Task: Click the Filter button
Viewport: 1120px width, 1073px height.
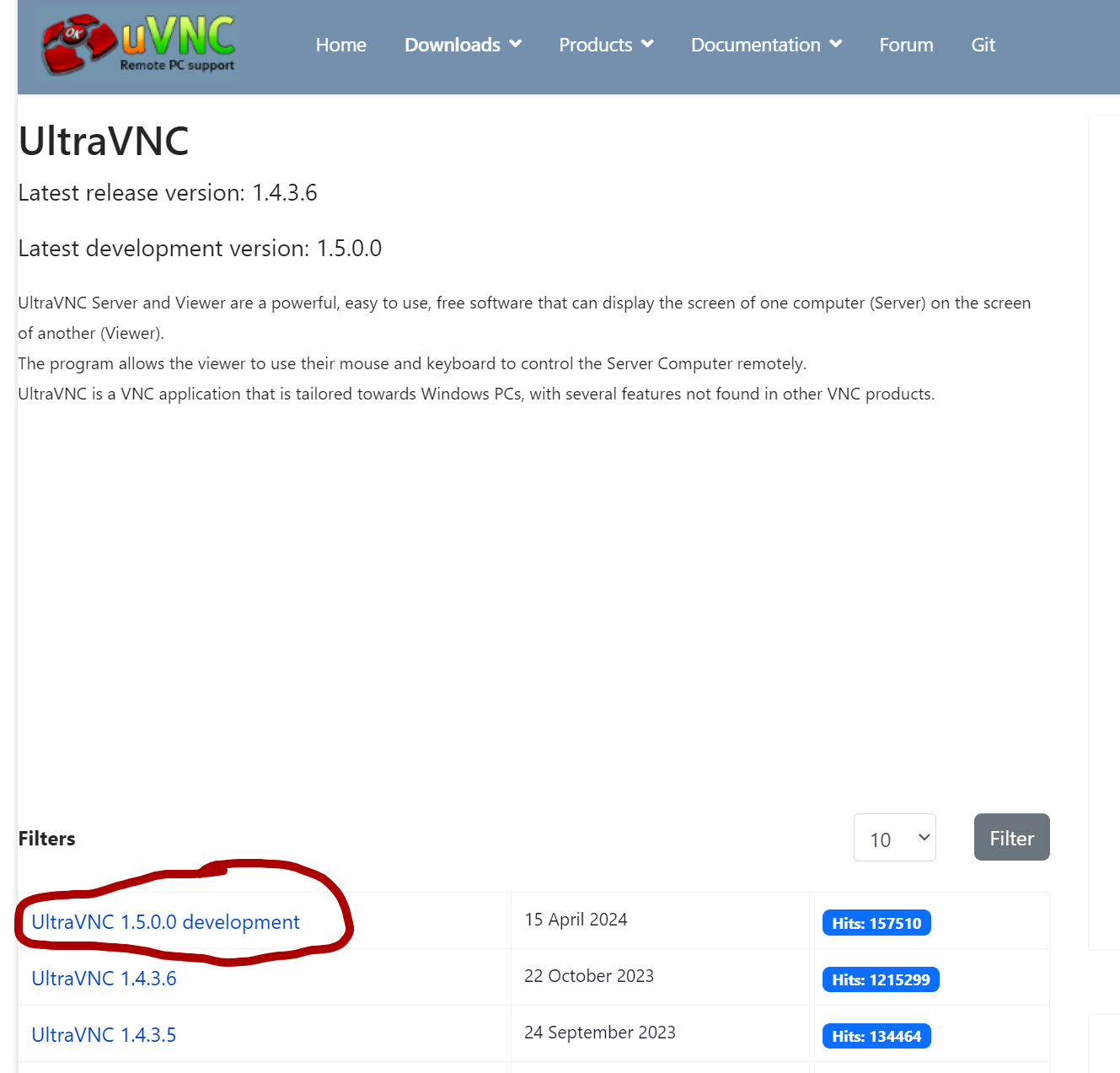Action: click(1011, 837)
